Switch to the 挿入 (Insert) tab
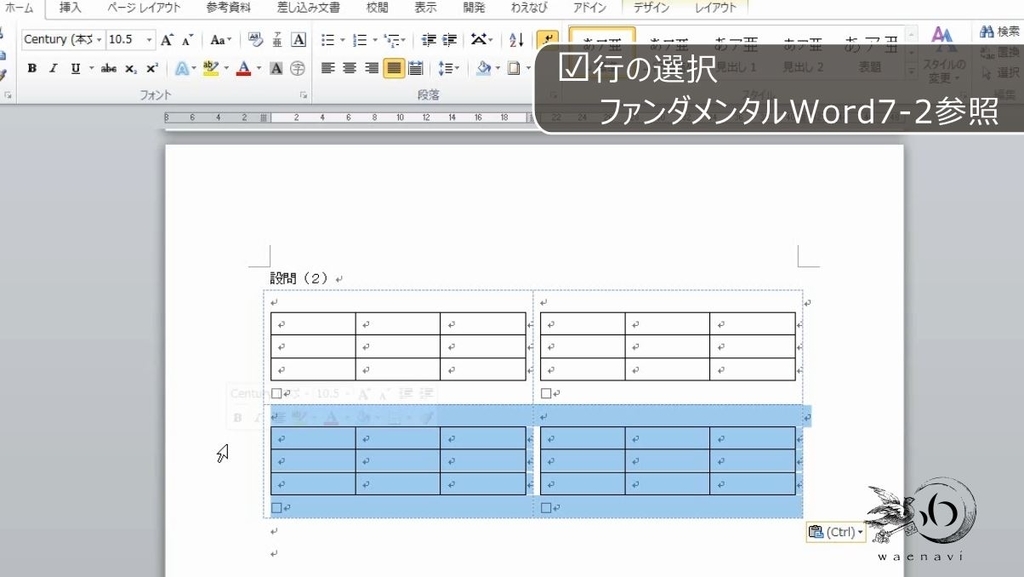Image resolution: width=1024 pixels, height=577 pixels. pos(70,8)
